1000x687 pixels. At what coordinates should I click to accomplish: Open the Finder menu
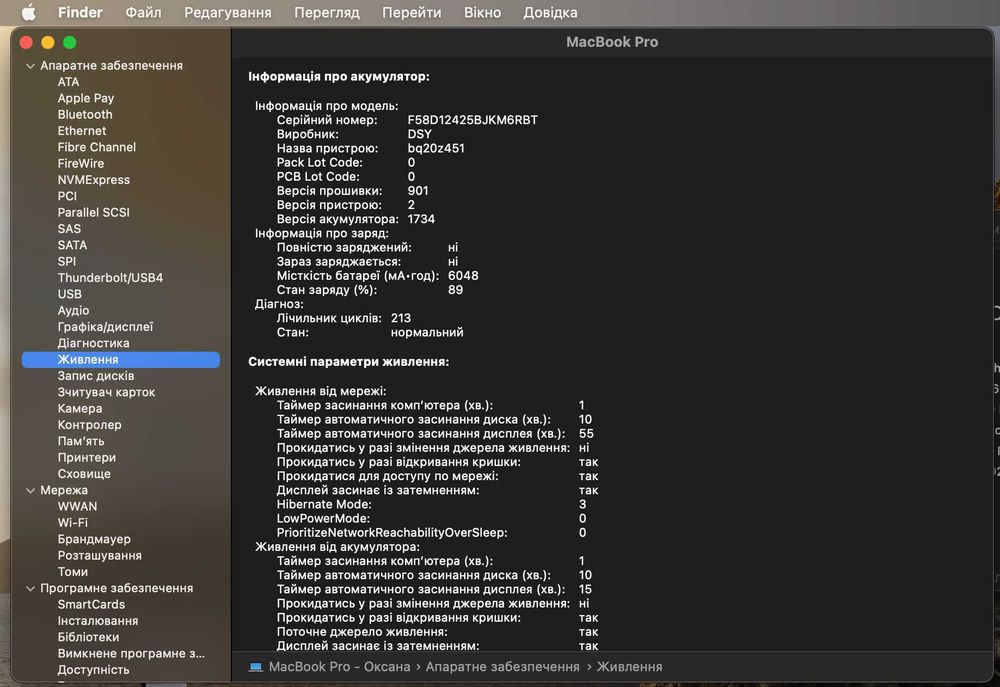click(80, 12)
